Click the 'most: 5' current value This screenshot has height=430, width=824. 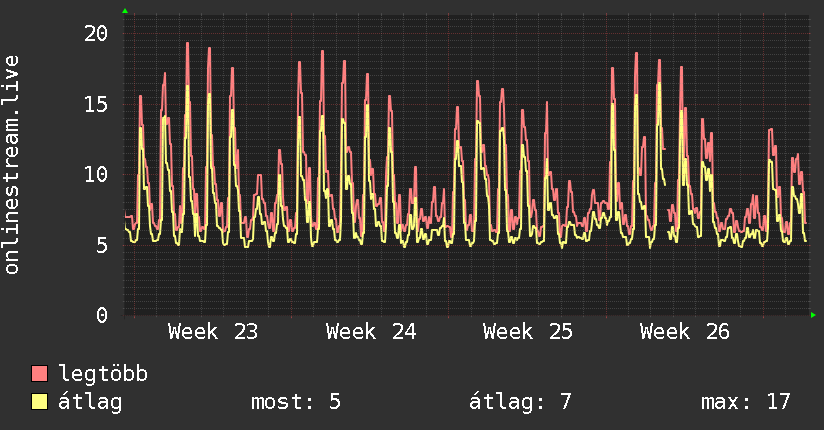[296, 402]
